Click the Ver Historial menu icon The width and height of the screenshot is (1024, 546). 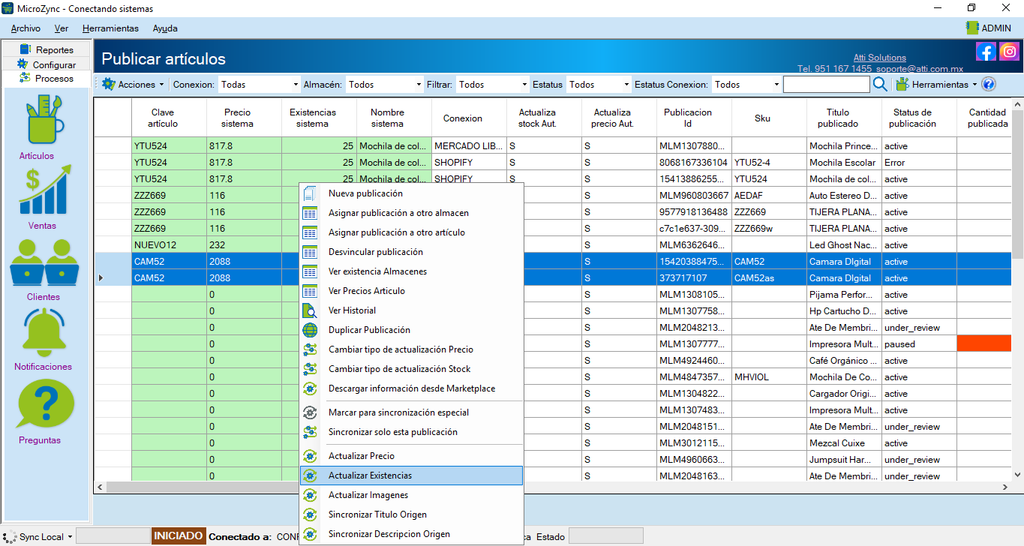coord(310,310)
